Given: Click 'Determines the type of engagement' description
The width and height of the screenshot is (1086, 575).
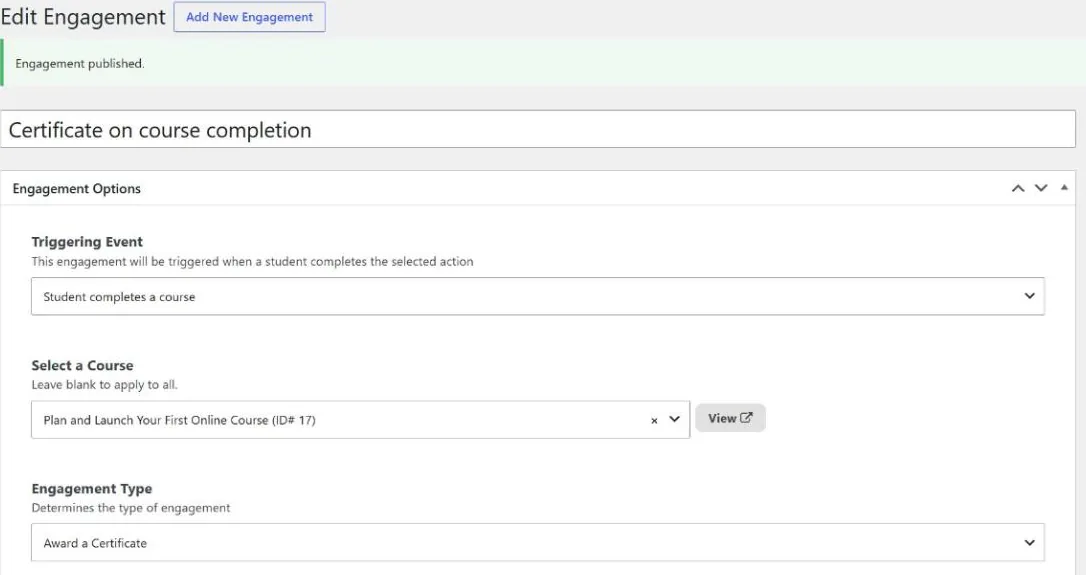Looking at the screenshot, I should [x=131, y=508].
